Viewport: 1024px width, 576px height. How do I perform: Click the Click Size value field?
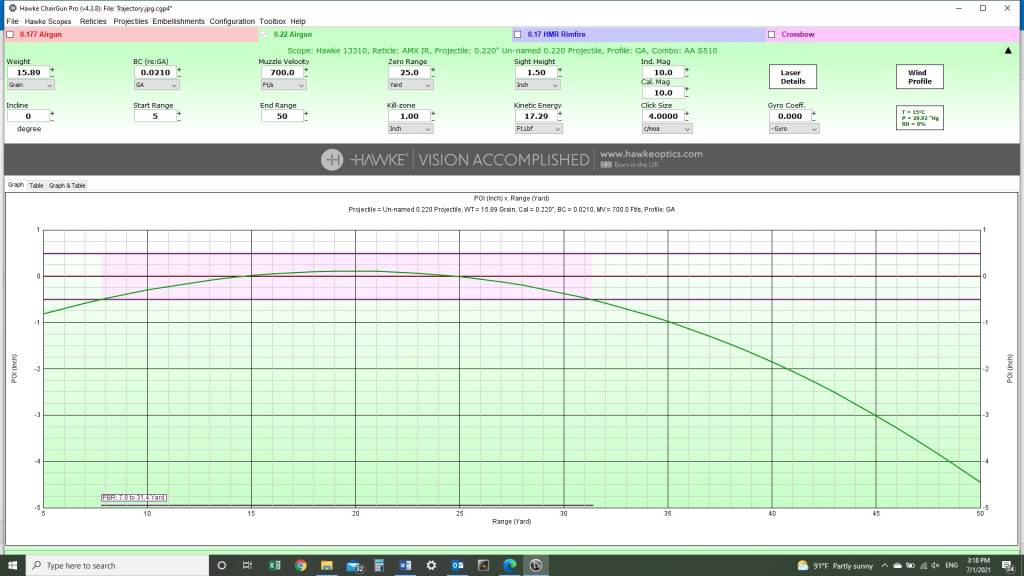click(663, 116)
